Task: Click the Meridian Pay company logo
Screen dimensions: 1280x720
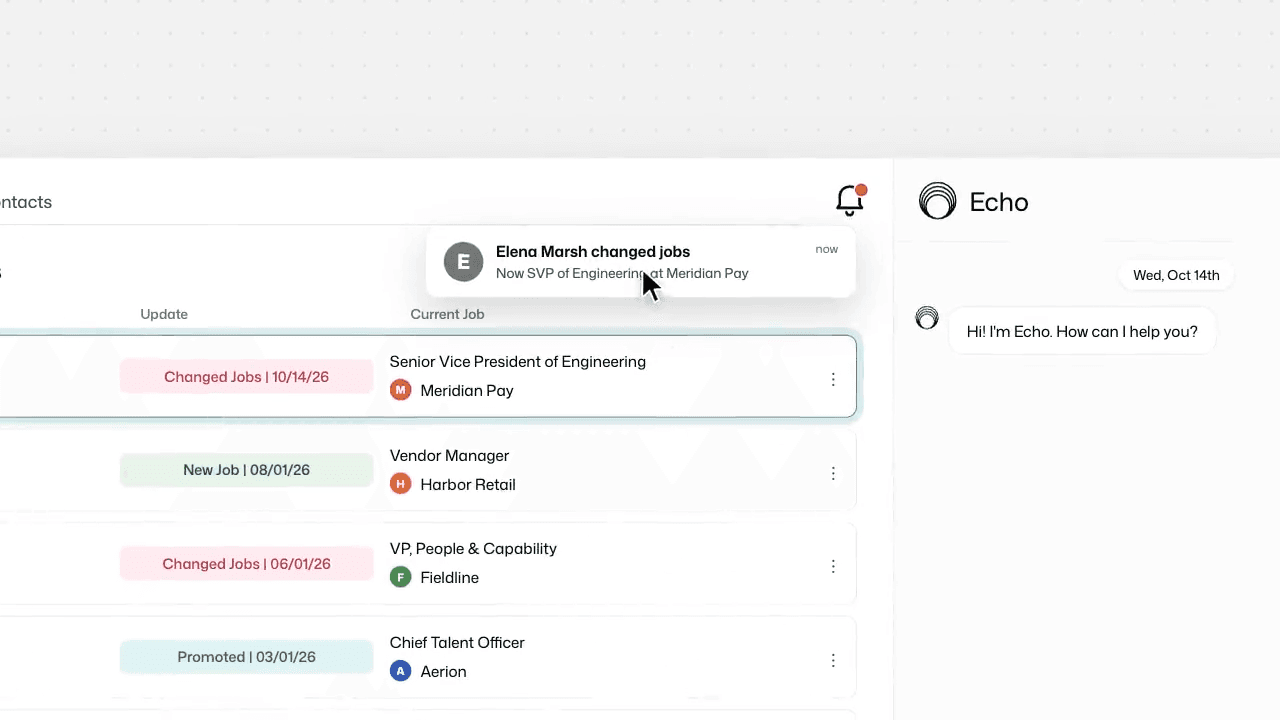Action: tap(401, 390)
